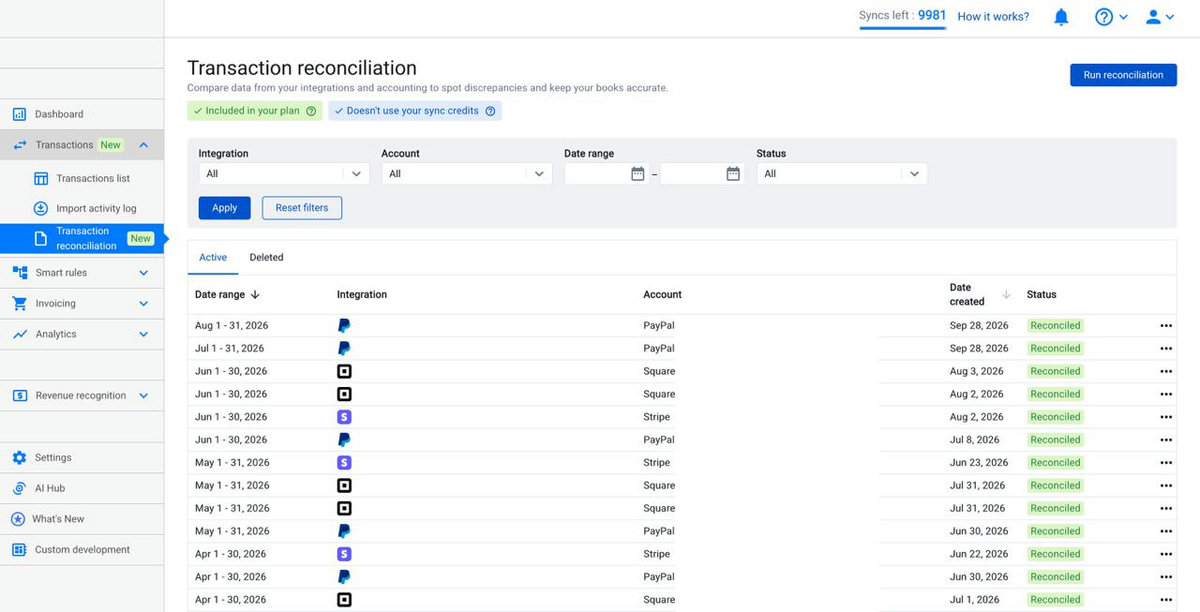Expand the Invoicing section chevron

(143, 304)
